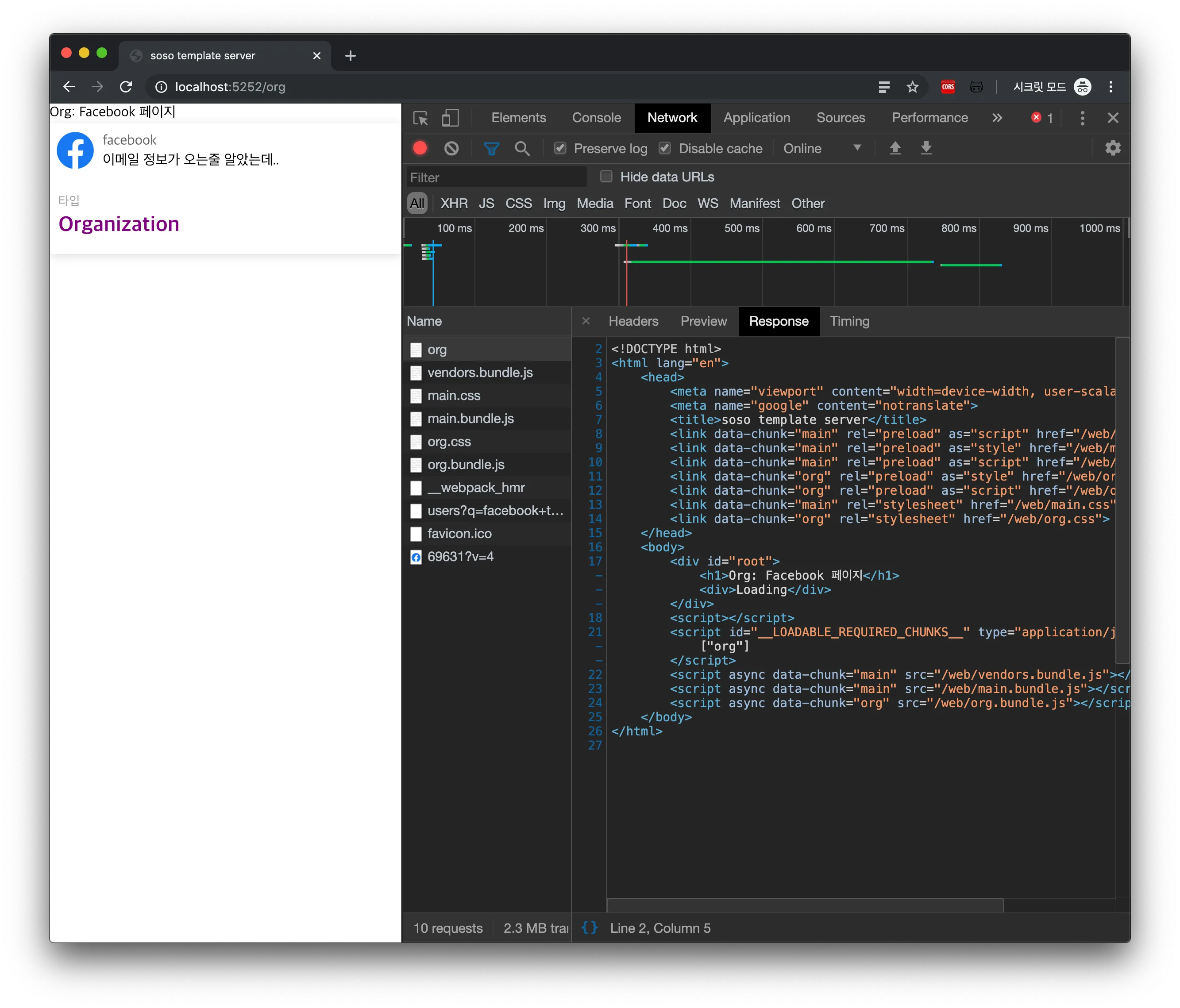Open the Timing tab
The image size is (1180, 1008).
click(x=849, y=321)
